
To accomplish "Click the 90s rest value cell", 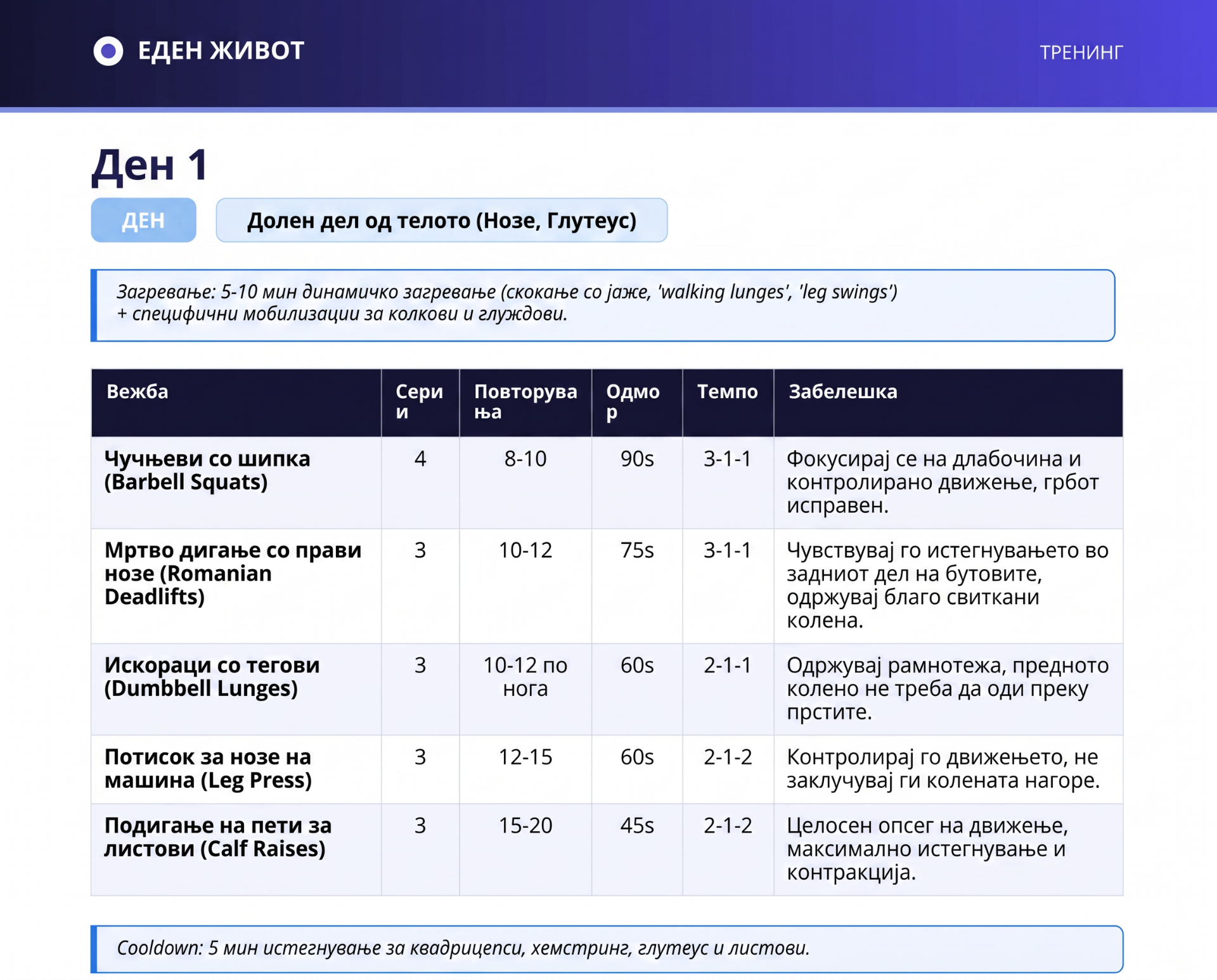I will coord(637,482).
